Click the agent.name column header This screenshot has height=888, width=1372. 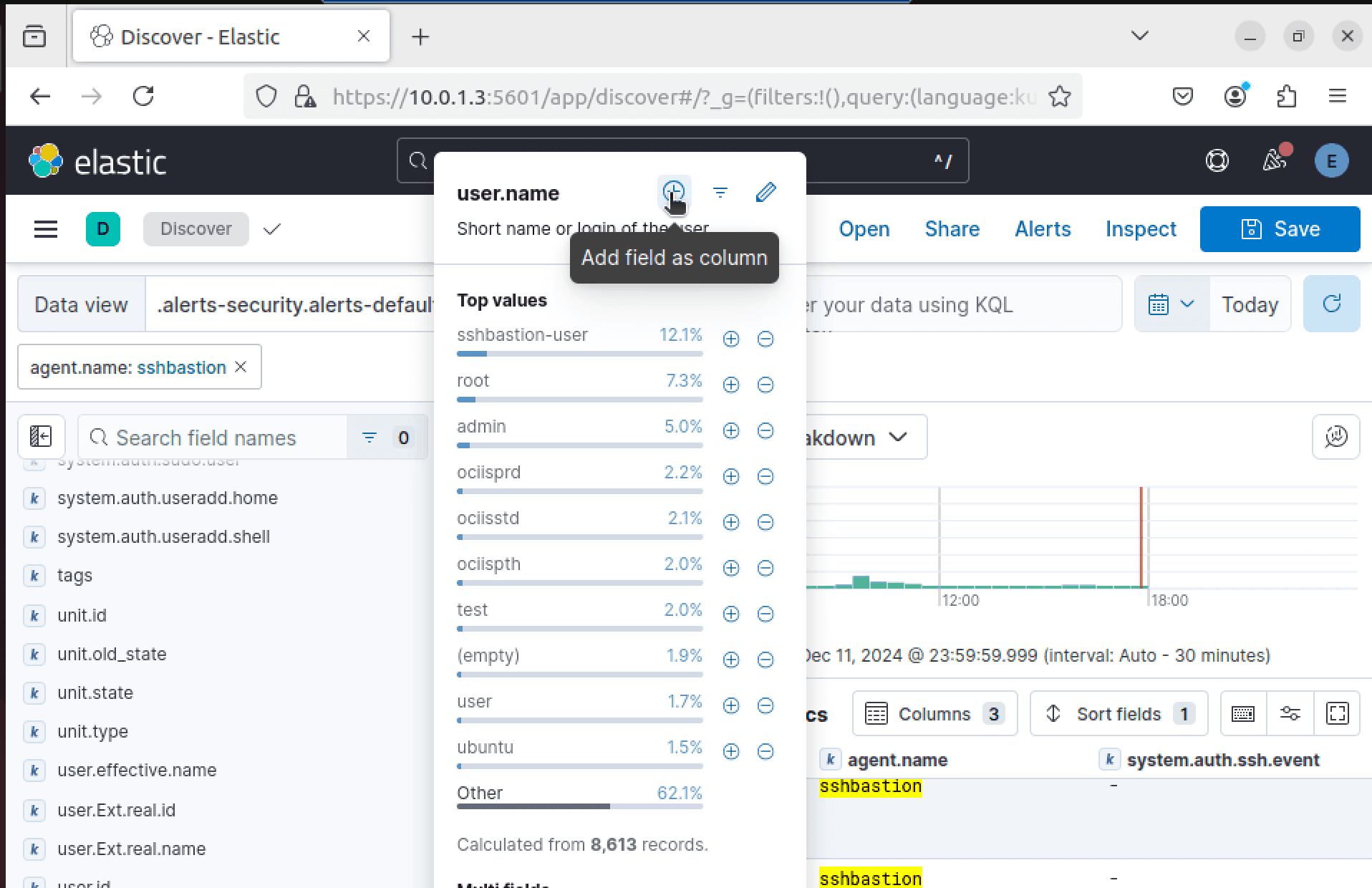tap(897, 760)
